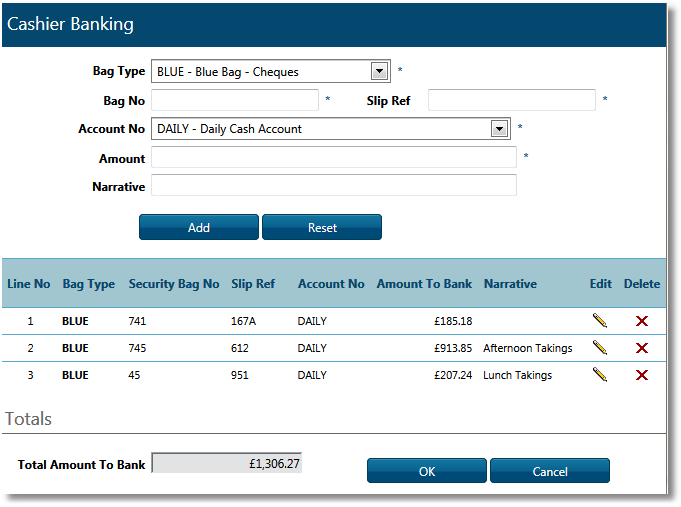Confirm with the OK button
Screen dimensions: 681x507
pos(427,471)
